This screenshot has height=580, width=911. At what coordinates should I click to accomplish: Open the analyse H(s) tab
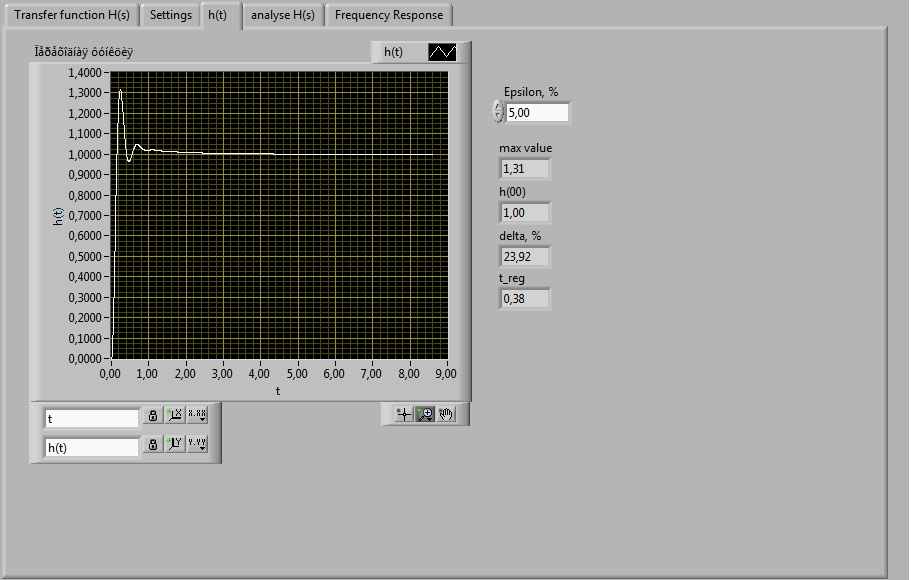[x=283, y=15]
